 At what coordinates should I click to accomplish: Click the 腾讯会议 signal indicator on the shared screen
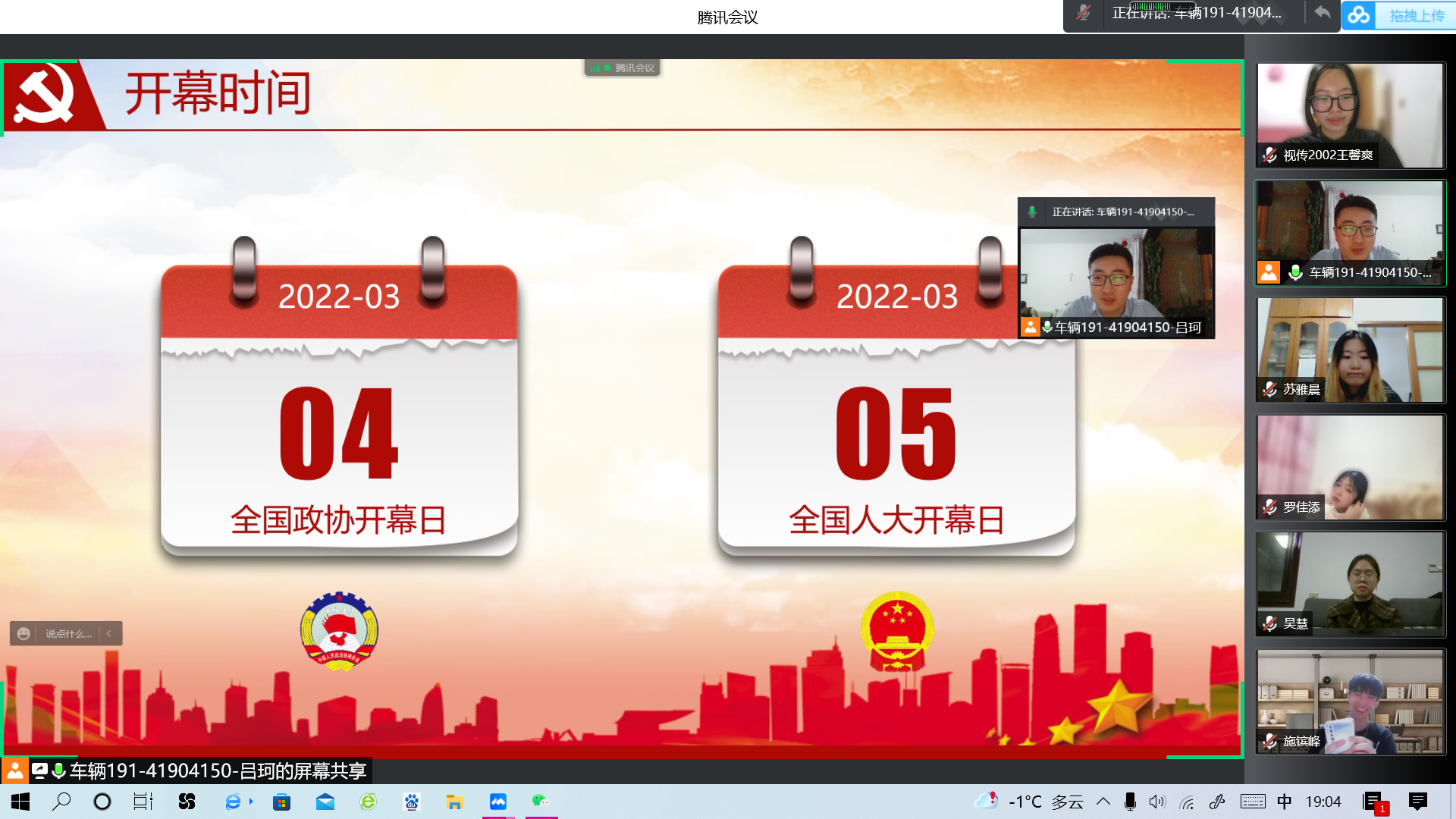[623, 67]
